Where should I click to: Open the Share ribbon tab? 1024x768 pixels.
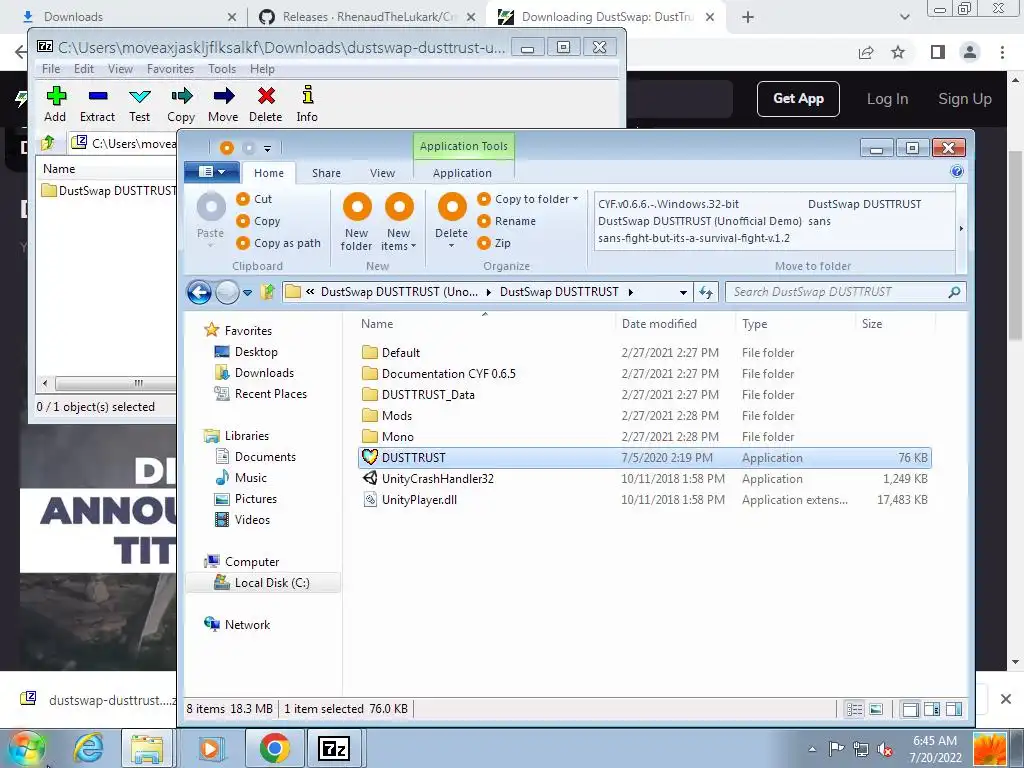pyautogui.click(x=326, y=173)
